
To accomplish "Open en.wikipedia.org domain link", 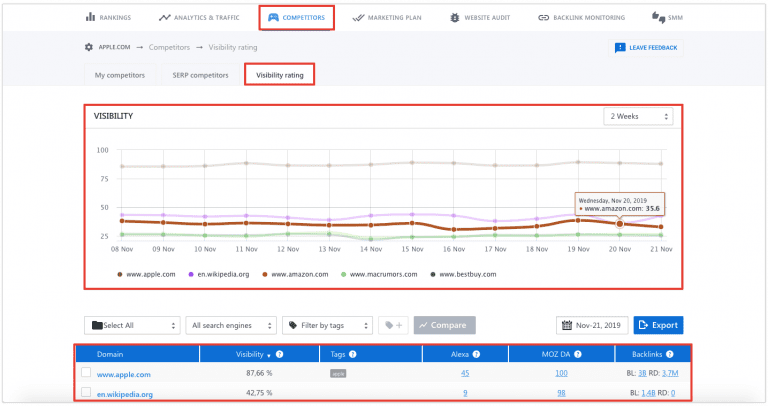I will pos(124,394).
